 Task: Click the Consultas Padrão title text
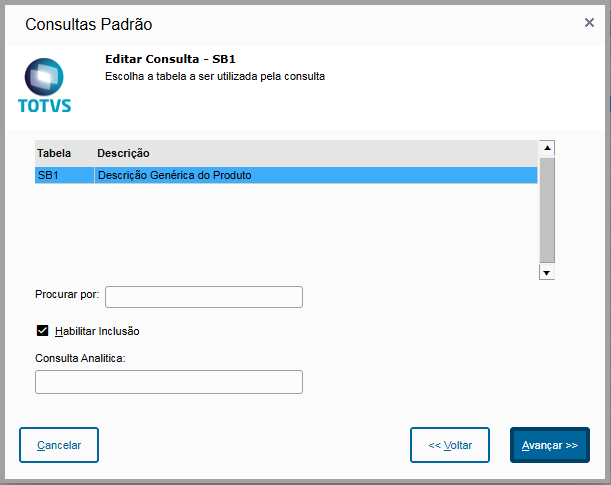click(x=88, y=24)
